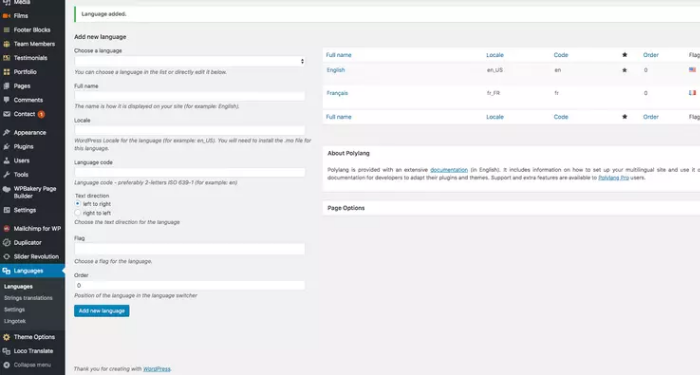Click the default-language star in English row
700x375 pixels.
coord(625,70)
